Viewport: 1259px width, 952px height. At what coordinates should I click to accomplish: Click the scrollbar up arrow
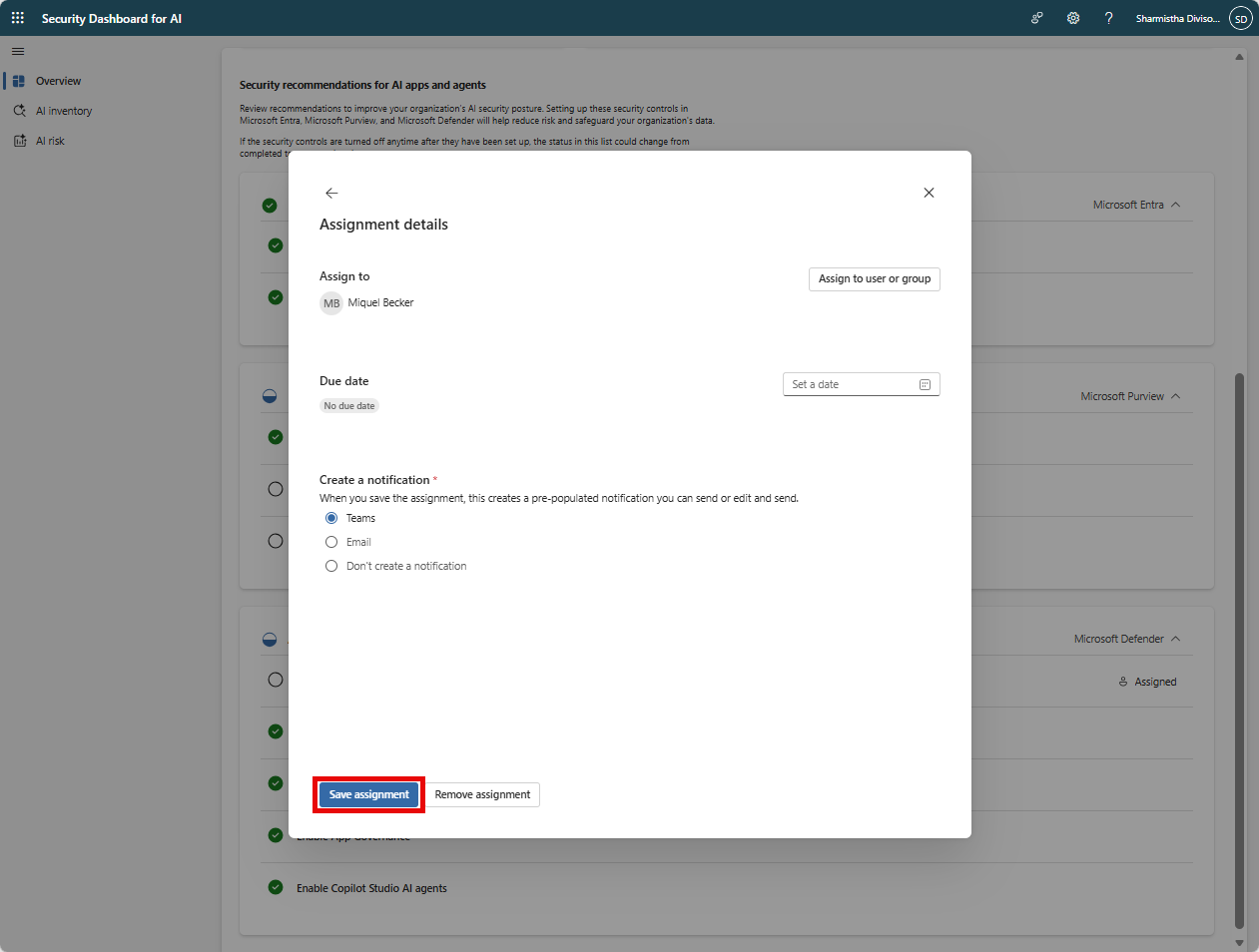(x=1239, y=57)
